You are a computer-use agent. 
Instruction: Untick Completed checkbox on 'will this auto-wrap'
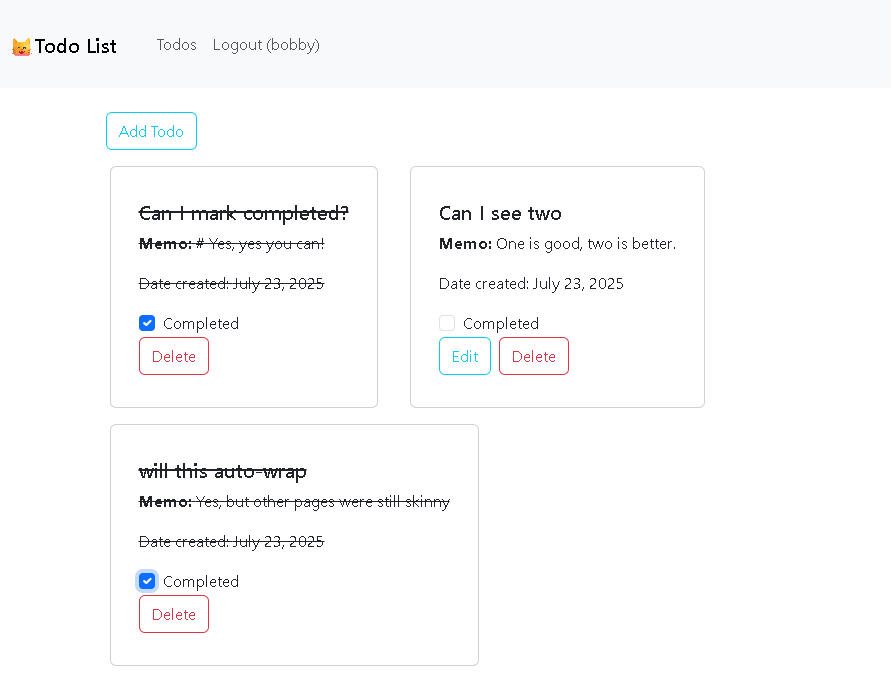(x=147, y=581)
